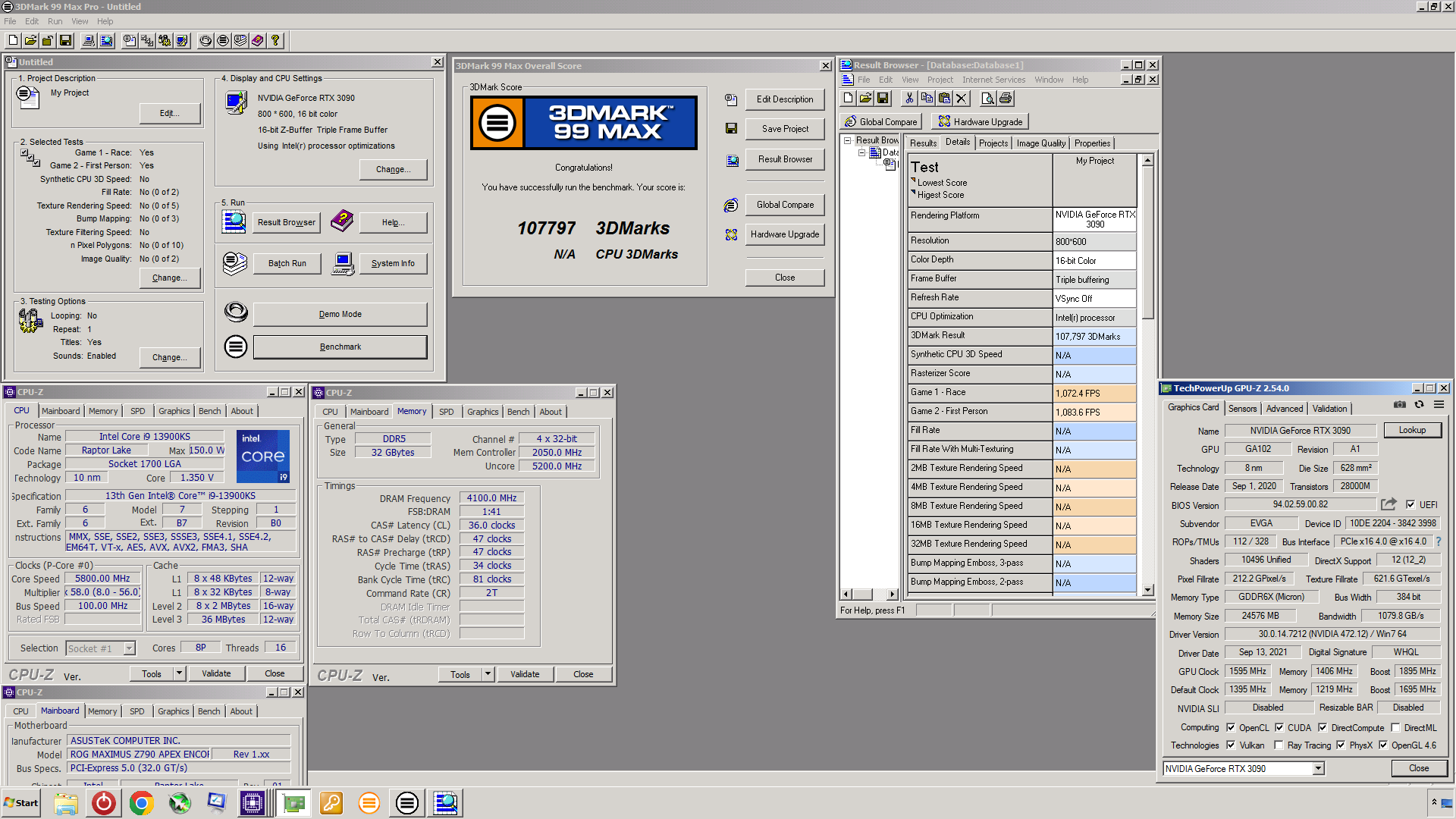Click the Global Compare button in Result Browser
The width and height of the screenshot is (1456, 819).
881,121
